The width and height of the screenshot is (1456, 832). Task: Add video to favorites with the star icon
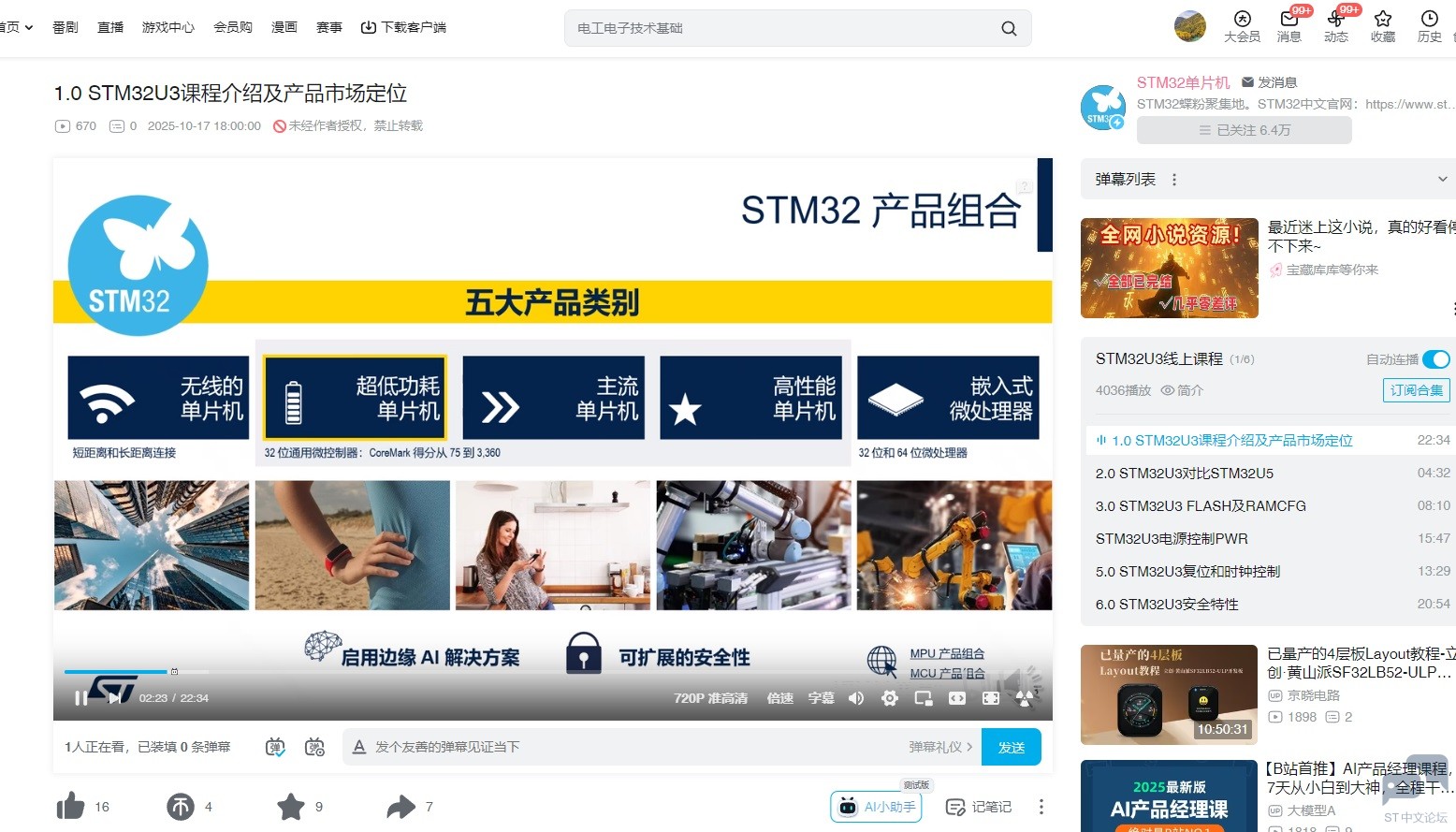(291, 807)
